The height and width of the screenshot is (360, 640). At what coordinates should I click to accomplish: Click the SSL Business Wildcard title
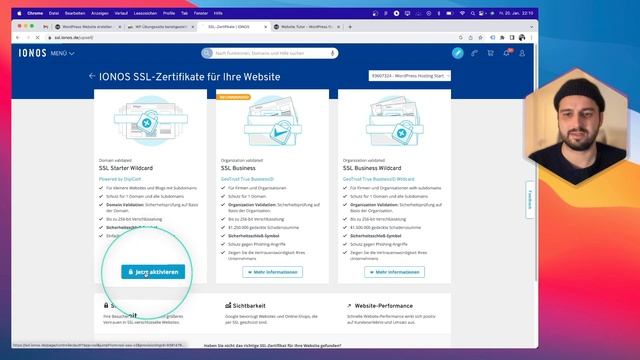click(372, 168)
